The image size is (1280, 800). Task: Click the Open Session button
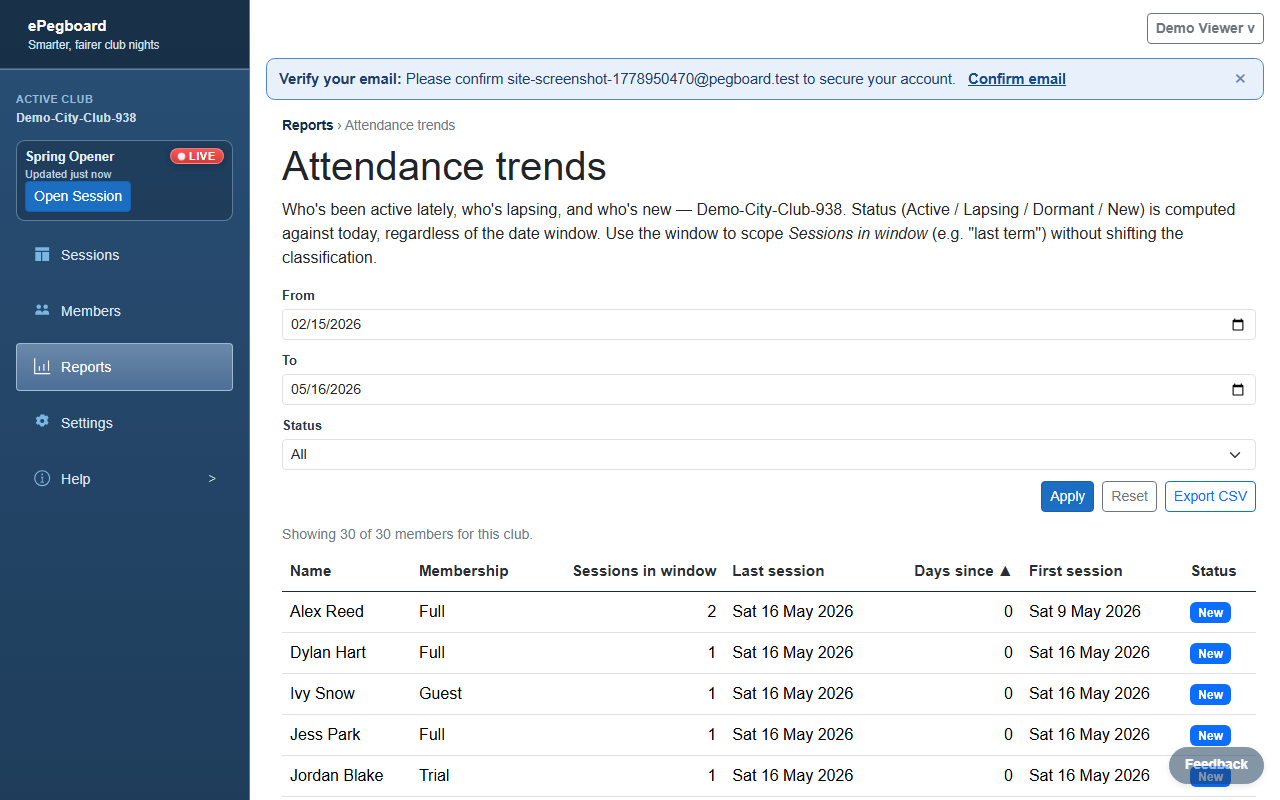(78, 196)
